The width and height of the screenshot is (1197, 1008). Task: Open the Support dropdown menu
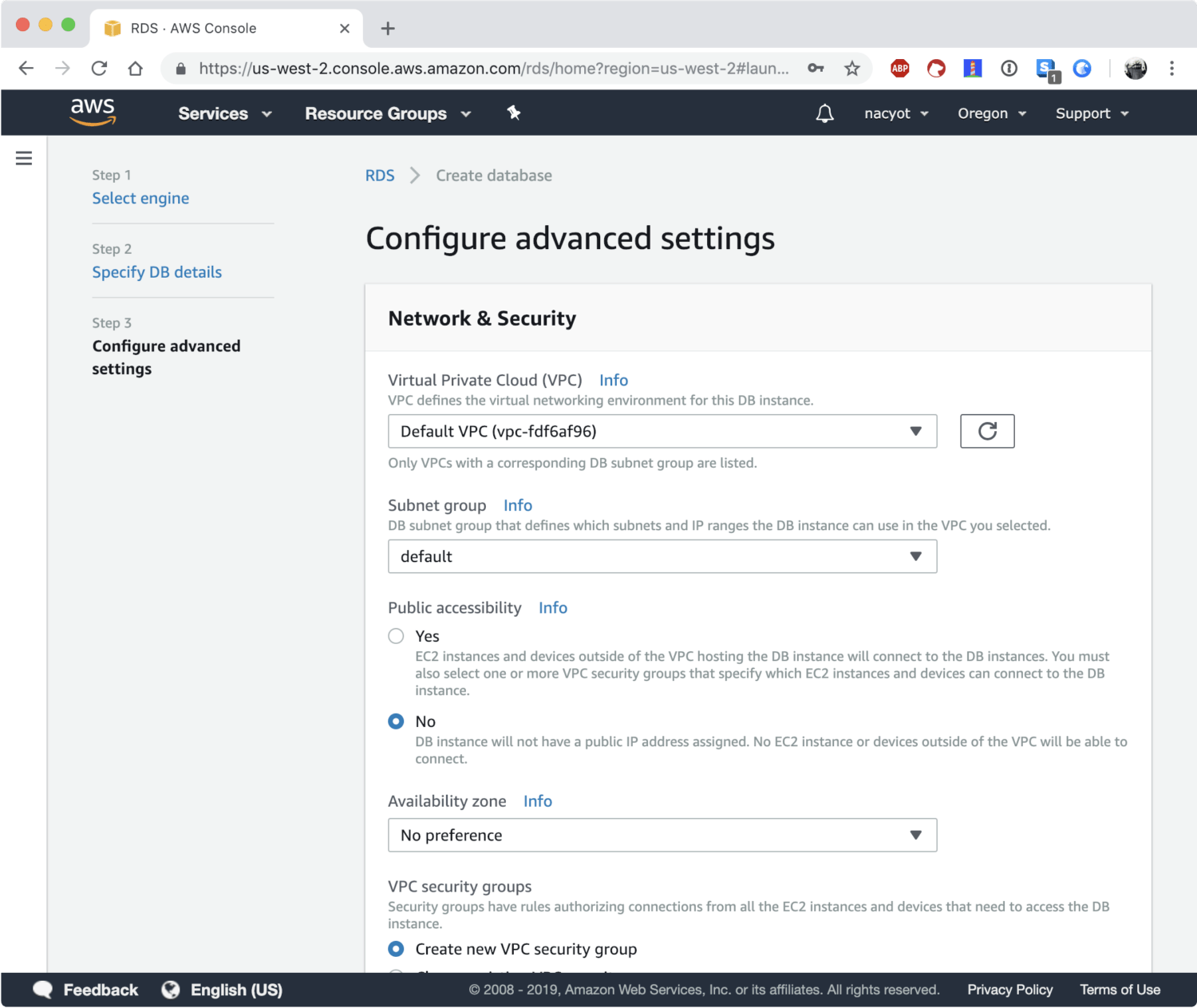coord(1092,113)
